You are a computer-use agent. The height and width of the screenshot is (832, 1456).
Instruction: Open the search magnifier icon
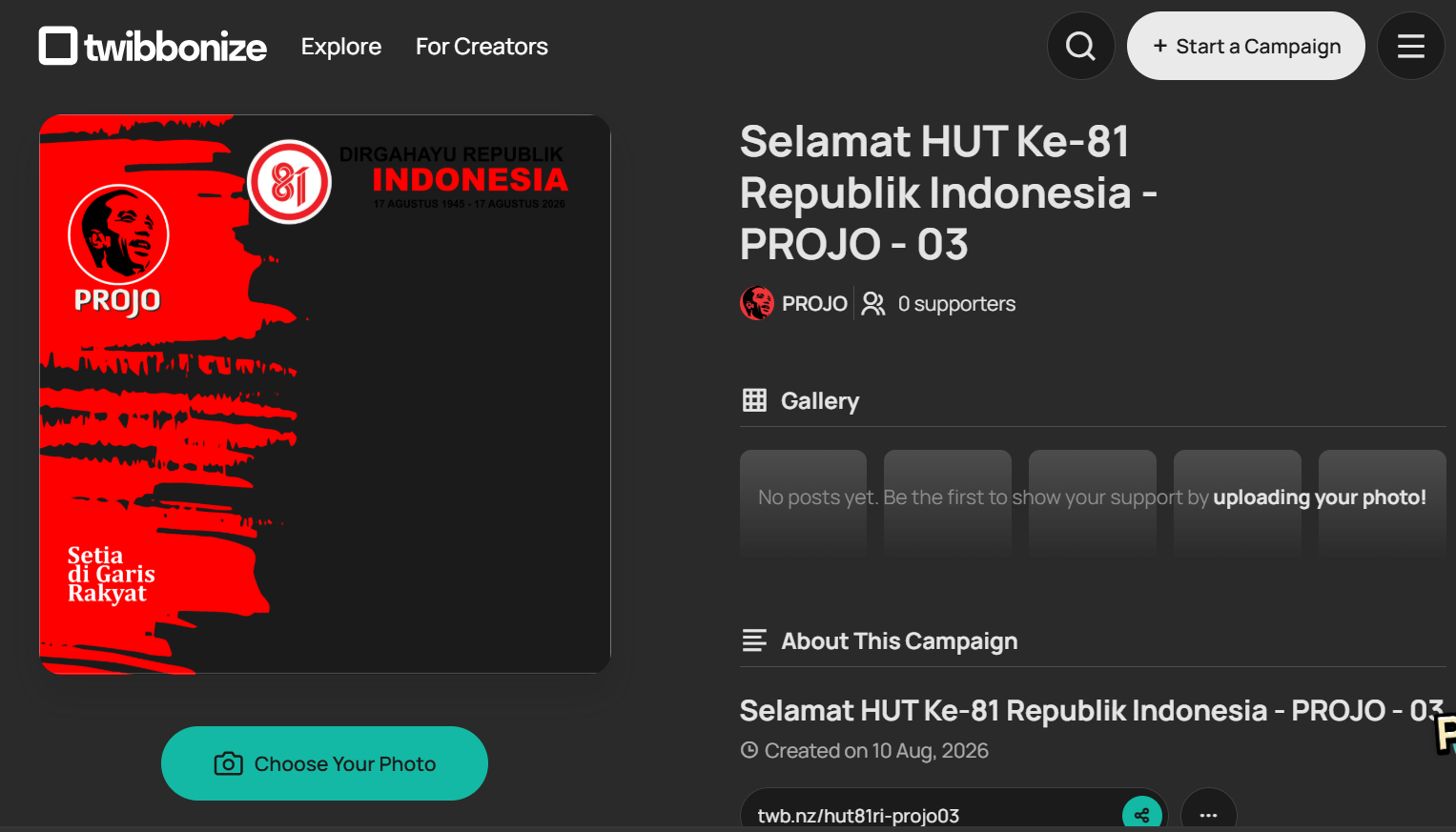pos(1080,46)
